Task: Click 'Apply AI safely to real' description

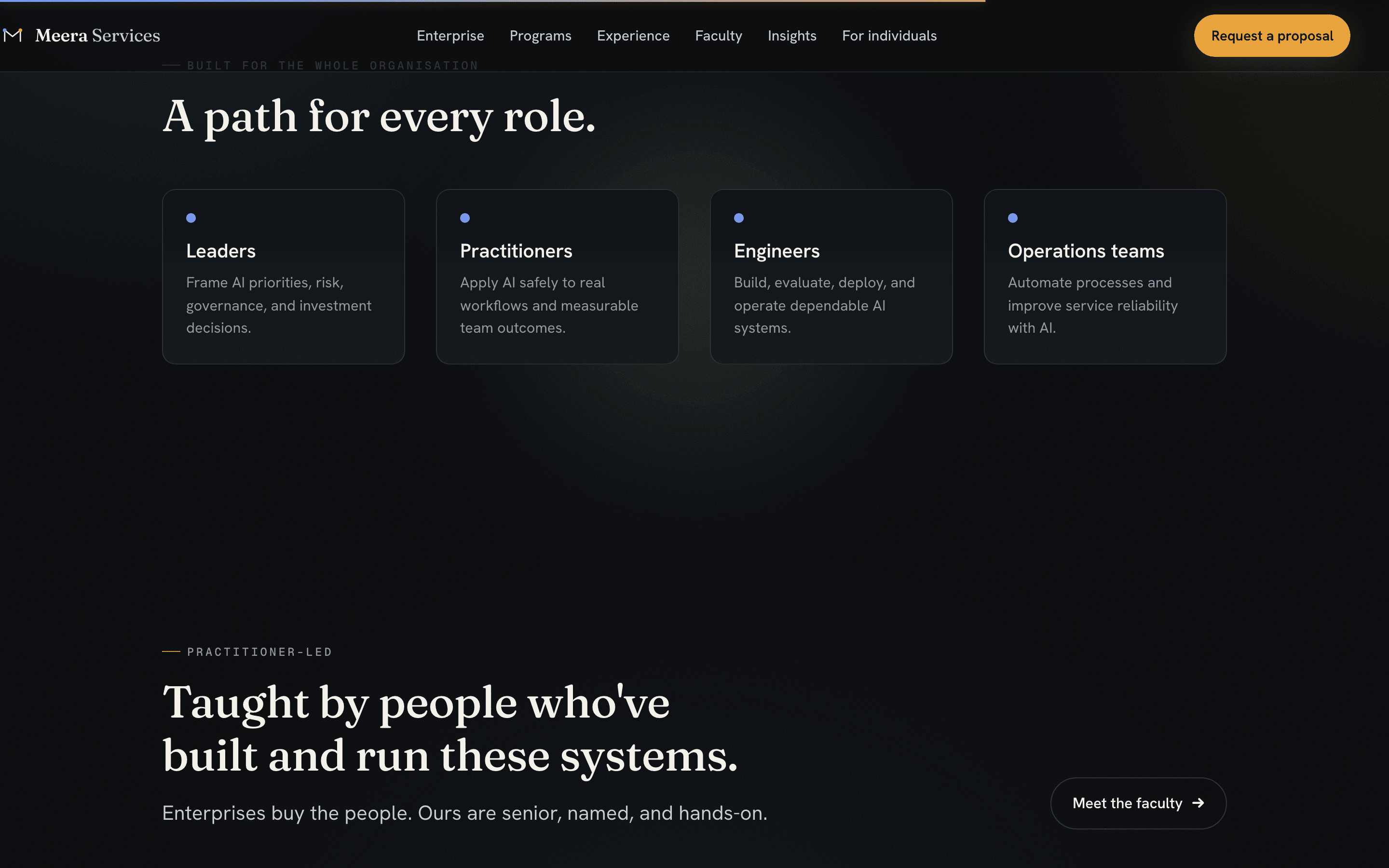Action: [549, 305]
